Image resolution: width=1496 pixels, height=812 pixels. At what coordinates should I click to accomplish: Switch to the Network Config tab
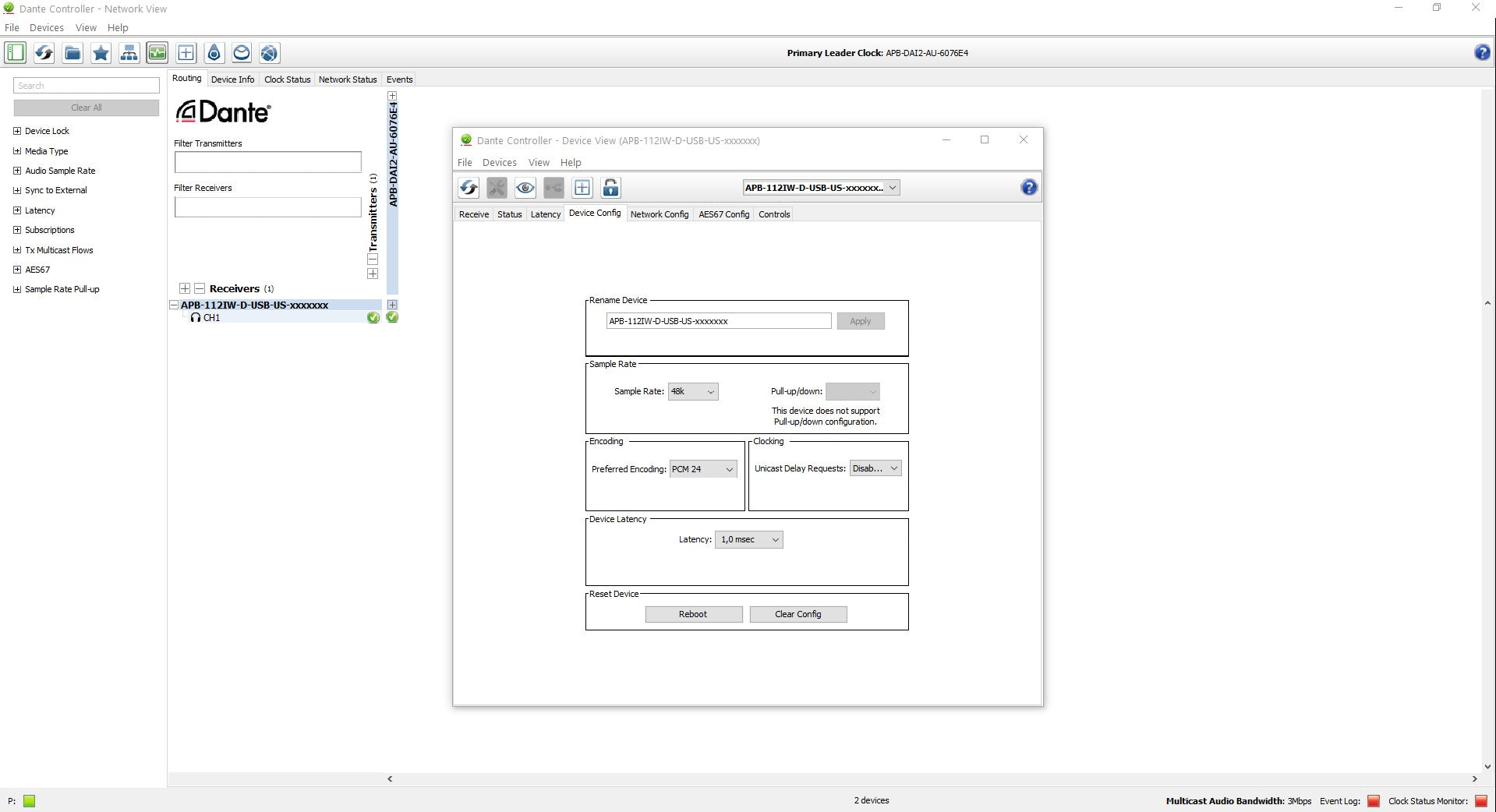659,214
